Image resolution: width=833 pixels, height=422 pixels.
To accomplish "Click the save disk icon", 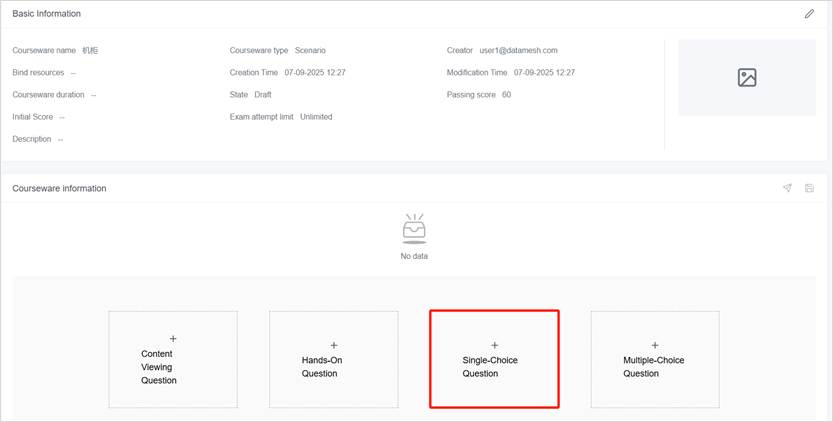I will click(809, 188).
